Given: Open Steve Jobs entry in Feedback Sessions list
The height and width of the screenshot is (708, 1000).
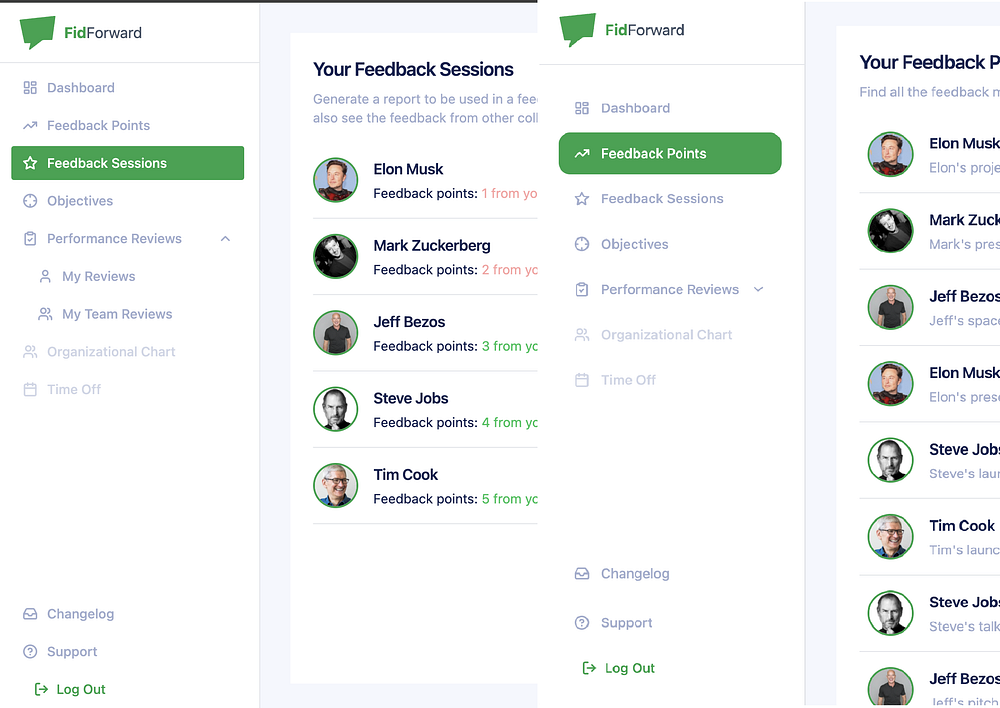Looking at the screenshot, I should click(425, 409).
